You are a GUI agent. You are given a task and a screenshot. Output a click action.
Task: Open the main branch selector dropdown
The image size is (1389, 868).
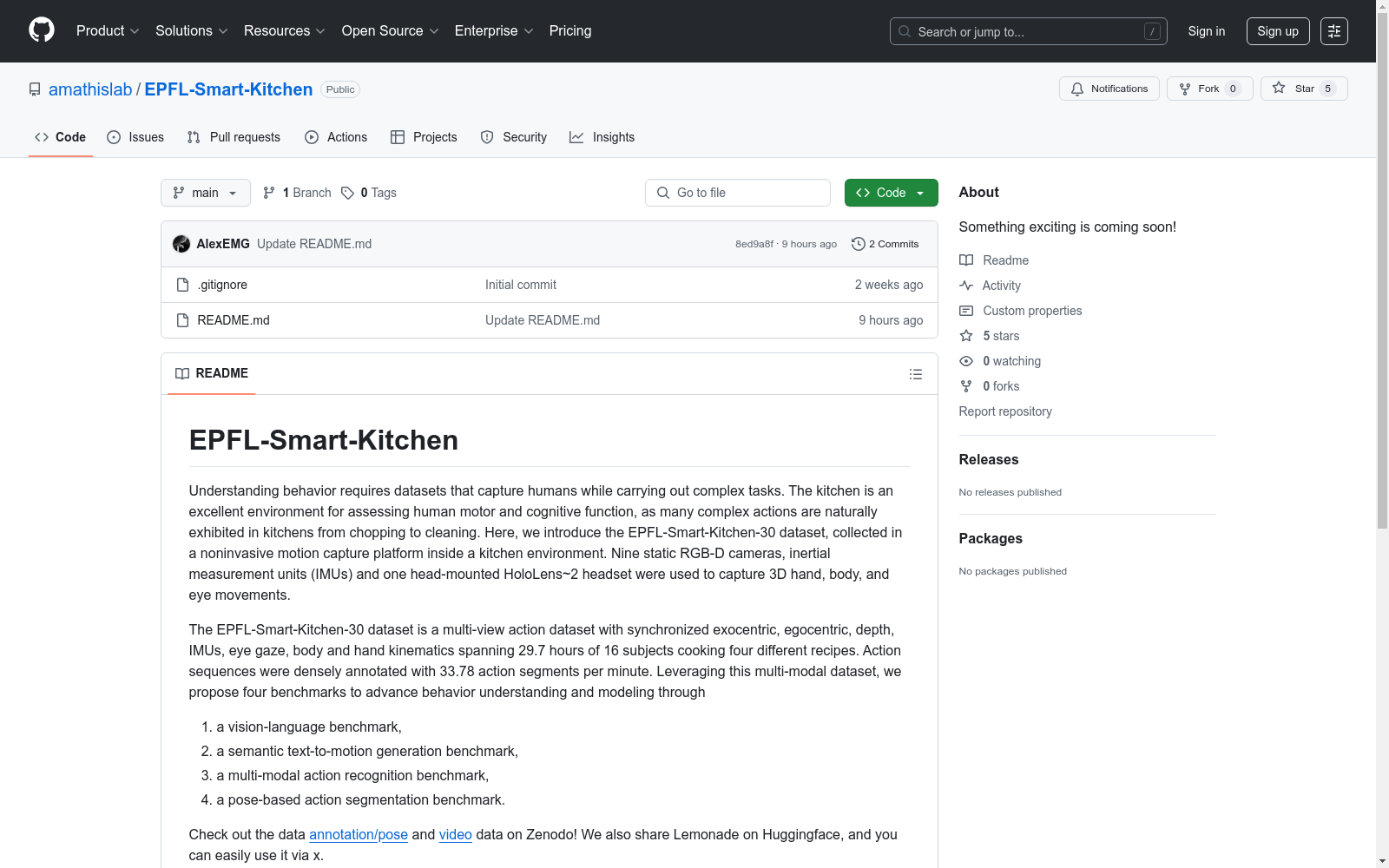coord(206,193)
